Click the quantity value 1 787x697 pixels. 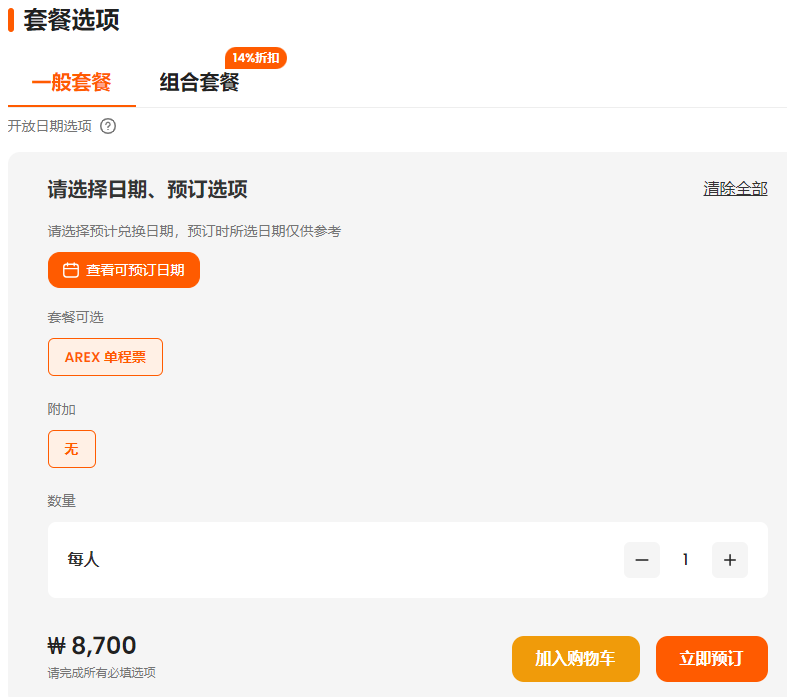coord(686,560)
